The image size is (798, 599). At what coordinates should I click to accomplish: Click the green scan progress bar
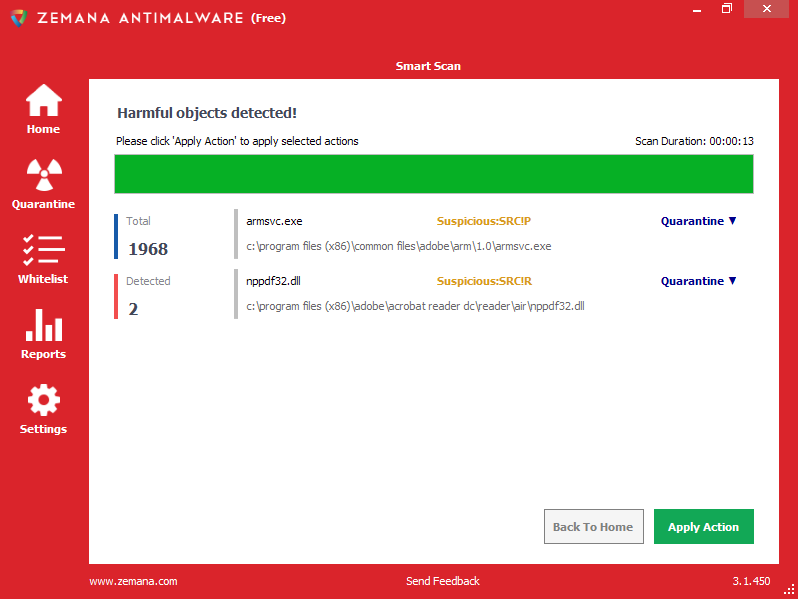tap(434, 174)
